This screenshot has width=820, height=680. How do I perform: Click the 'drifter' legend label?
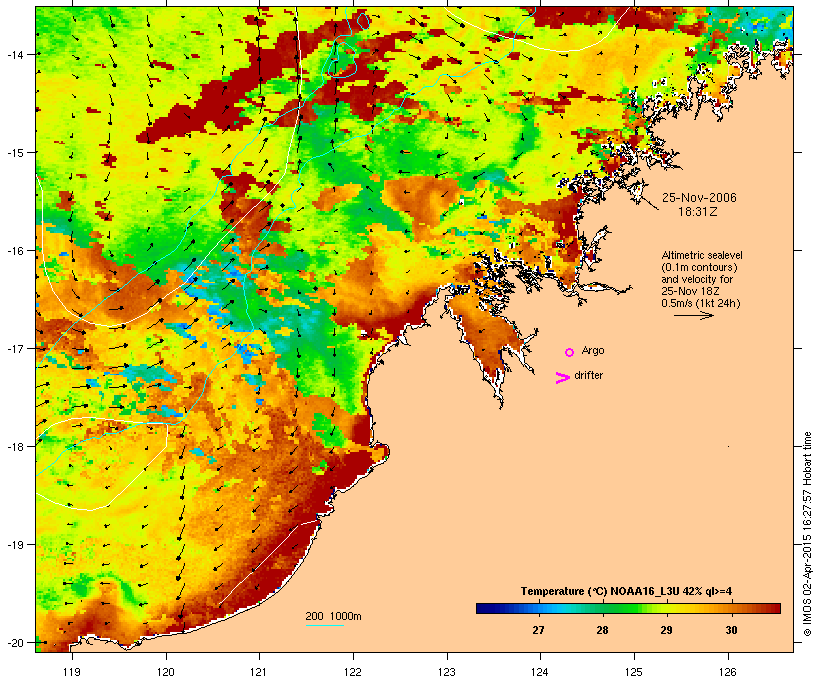(x=588, y=375)
